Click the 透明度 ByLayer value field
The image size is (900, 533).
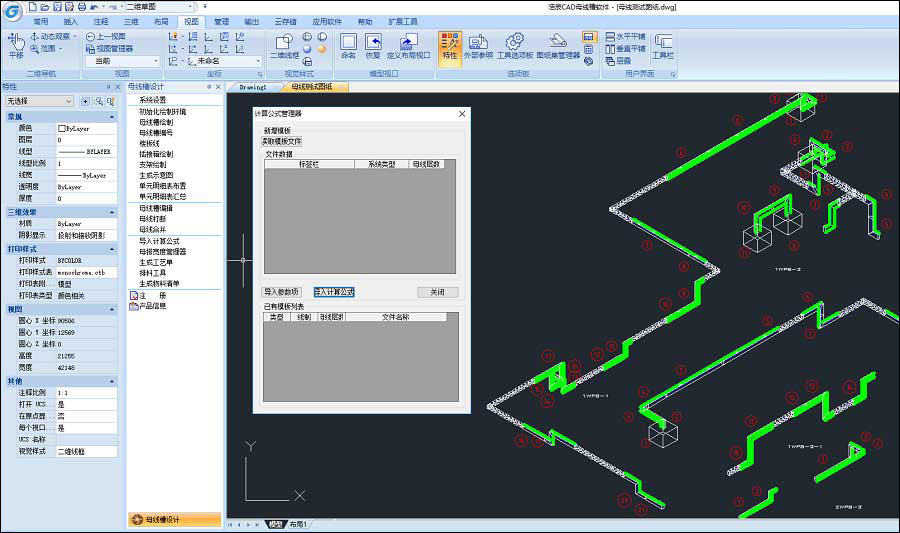coord(86,187)
